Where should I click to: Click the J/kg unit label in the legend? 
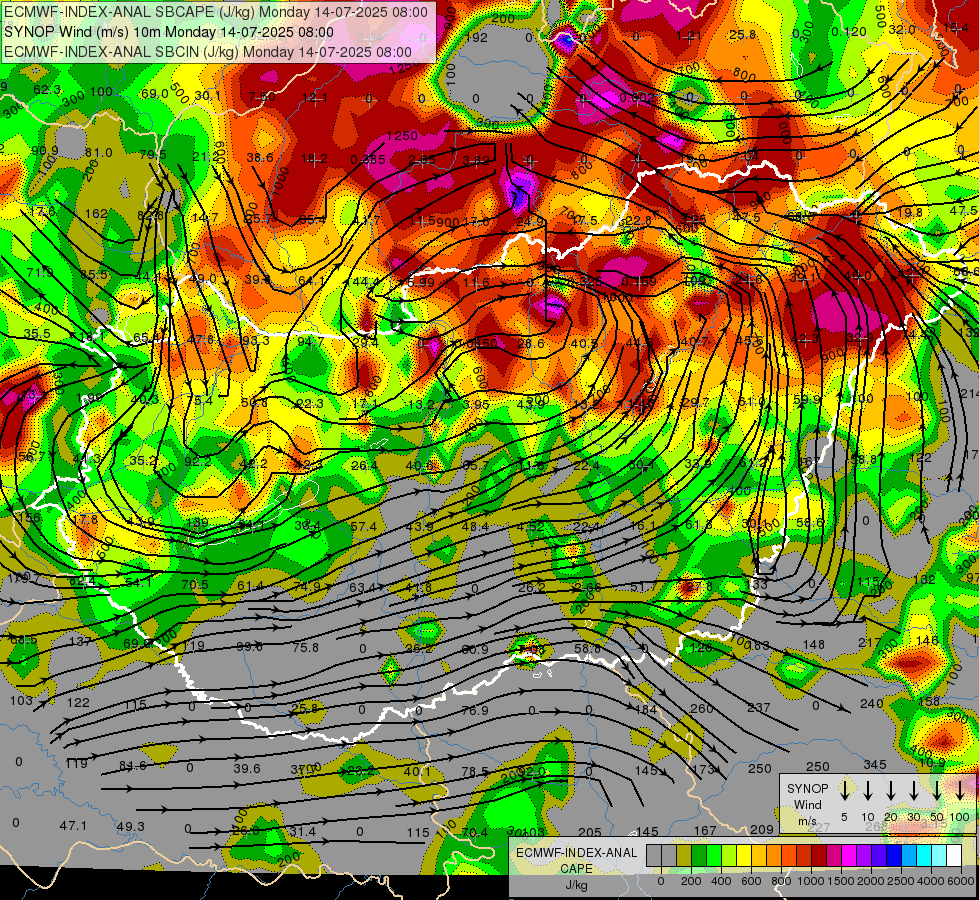[576, 884]
